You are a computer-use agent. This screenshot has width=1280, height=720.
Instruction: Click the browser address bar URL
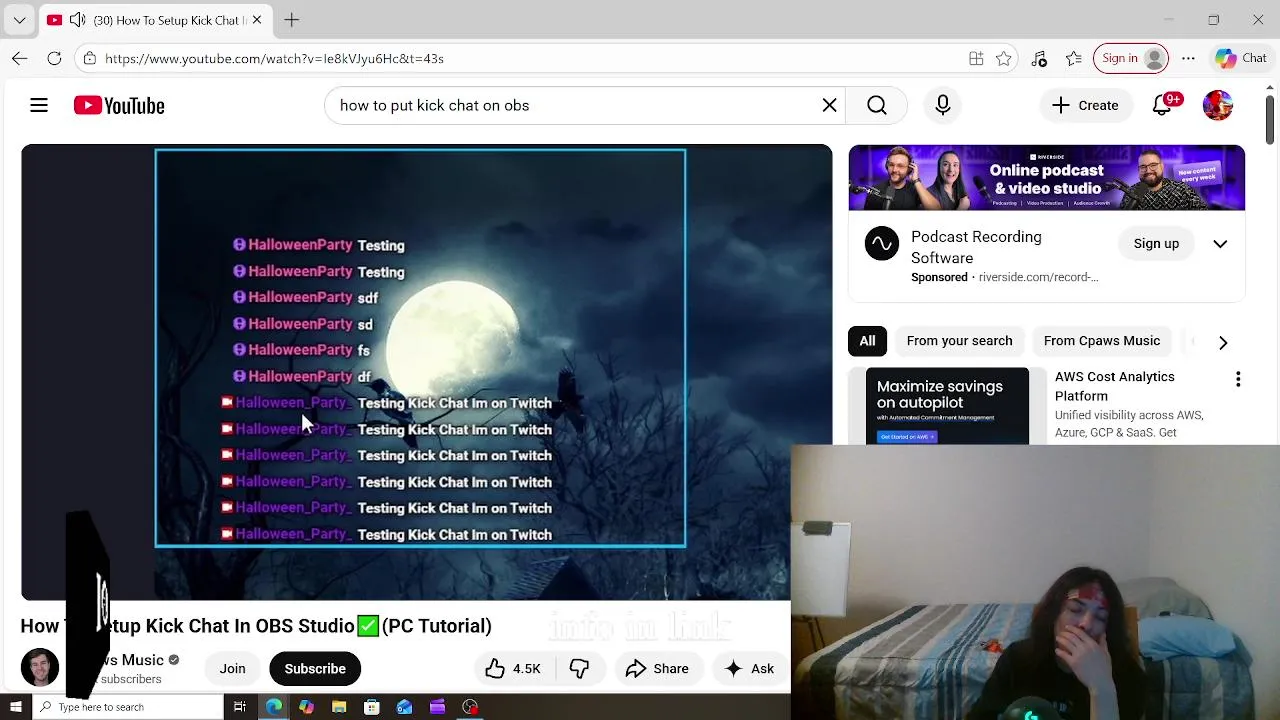coord(274,58)
